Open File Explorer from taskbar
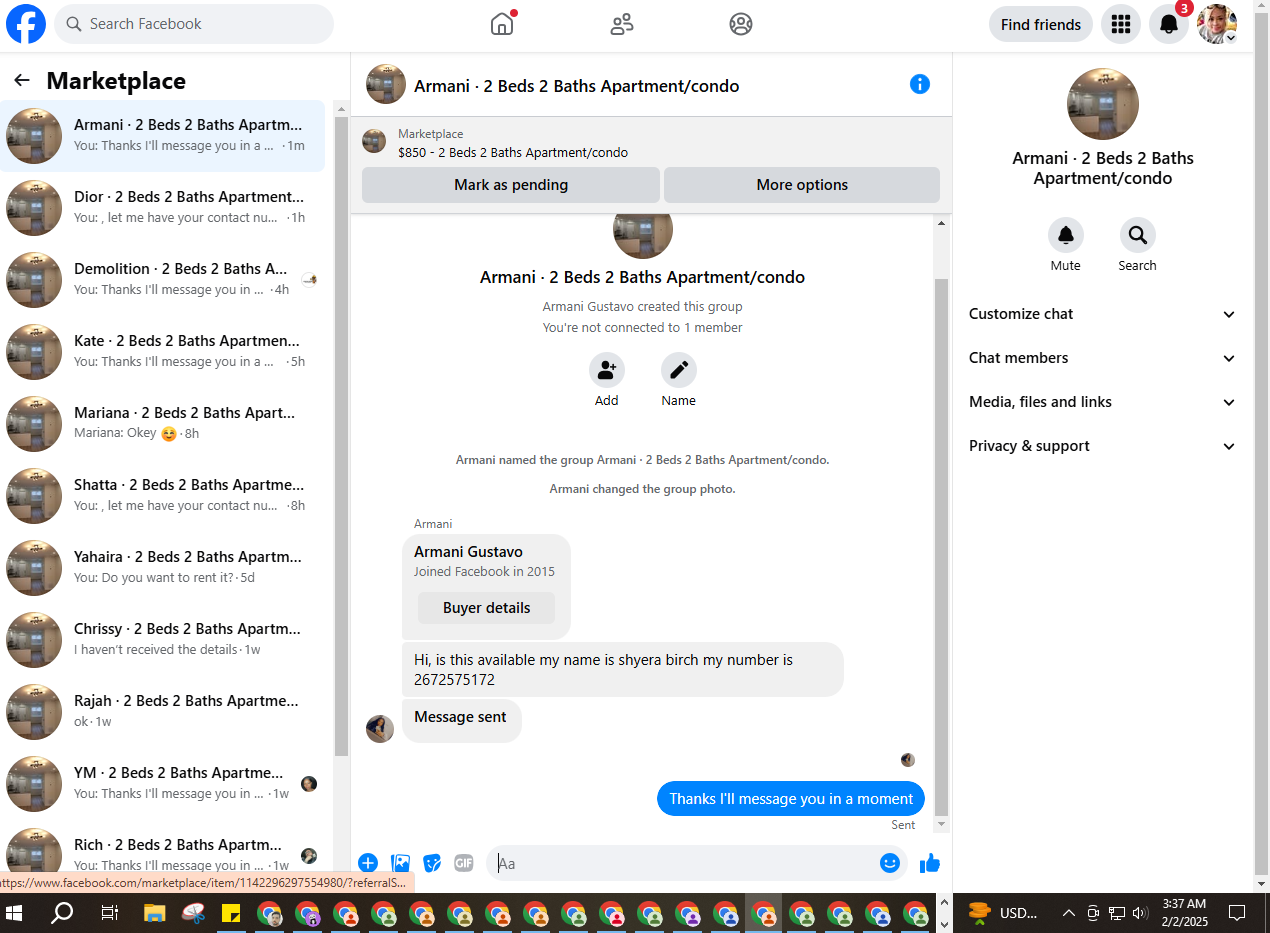Screen dimensions: 1270x933 point(154,913)
